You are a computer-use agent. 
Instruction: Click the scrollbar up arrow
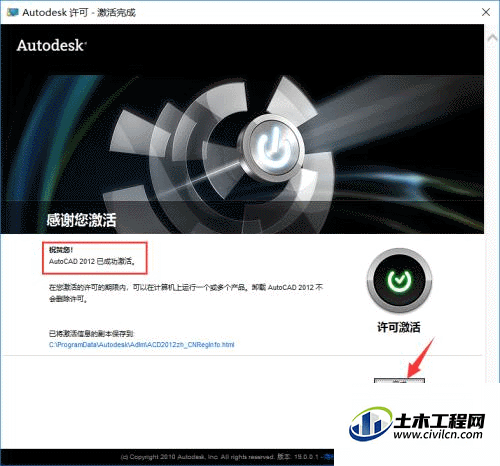coord(492,38)
